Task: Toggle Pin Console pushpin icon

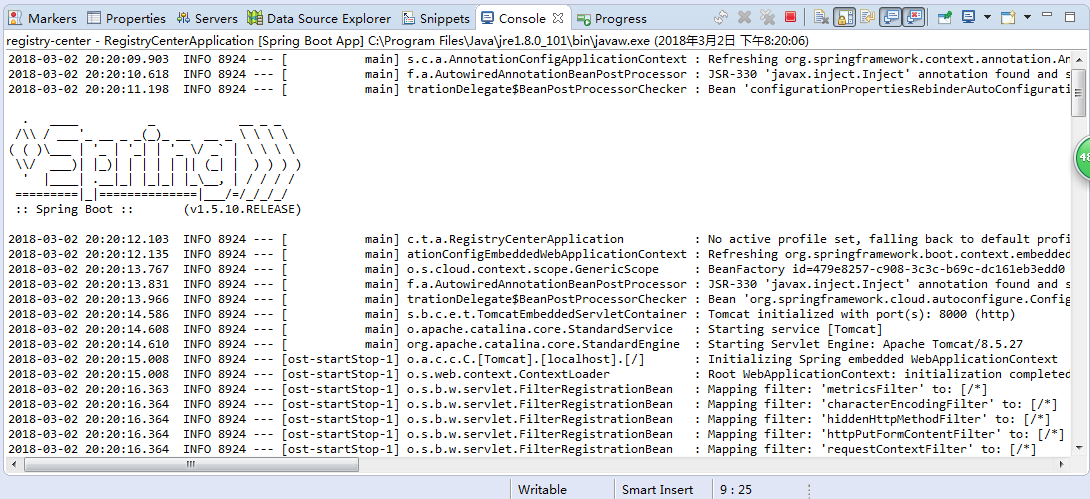Action: click(945, 17)
